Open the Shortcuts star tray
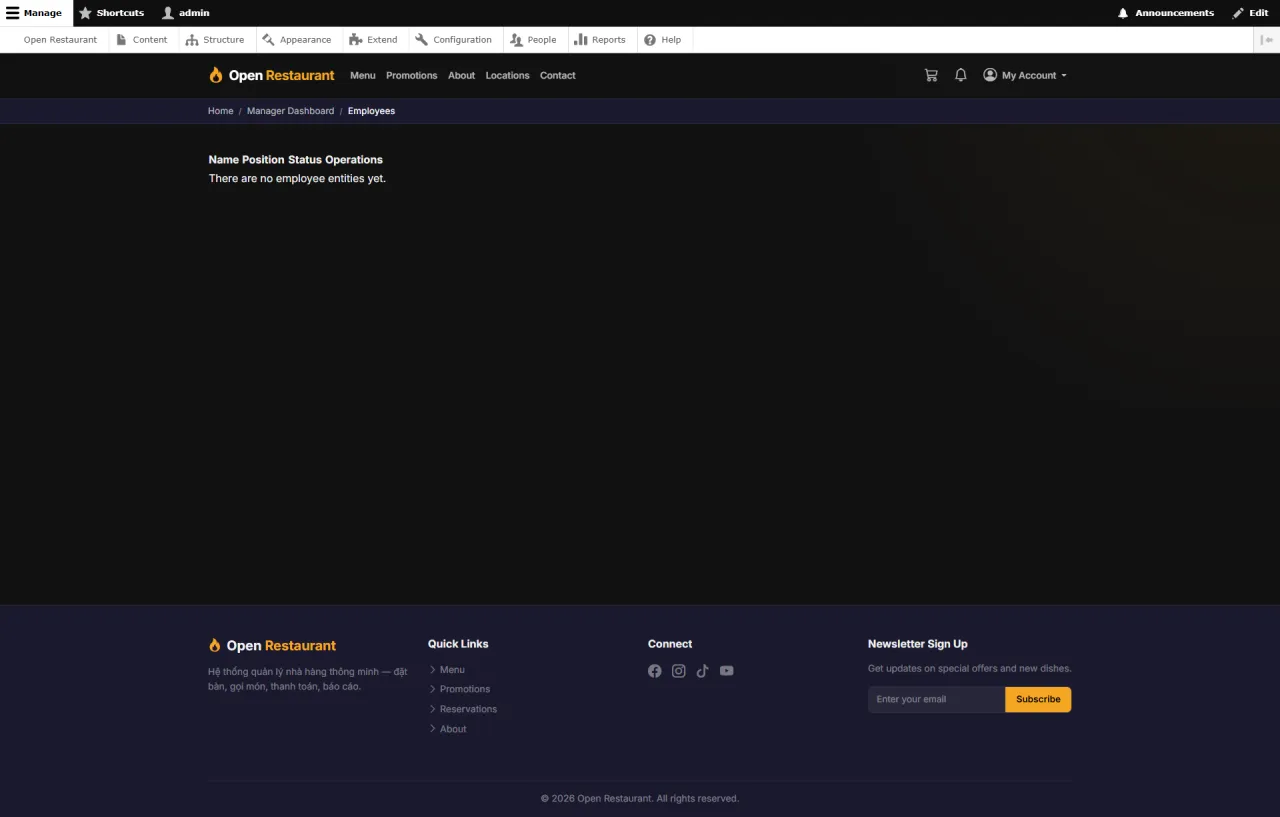The height and width of the screenshot is (817, 1280). [112, 13]
